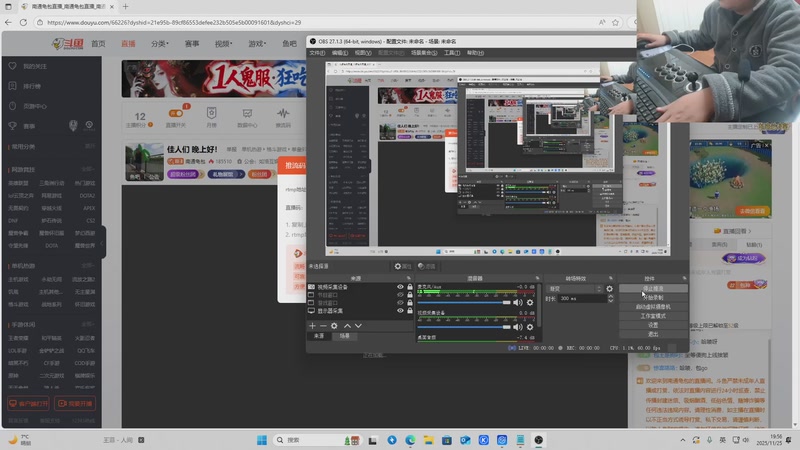Toggle visibility of second source row
800x450 pixels.
(401, 295)
